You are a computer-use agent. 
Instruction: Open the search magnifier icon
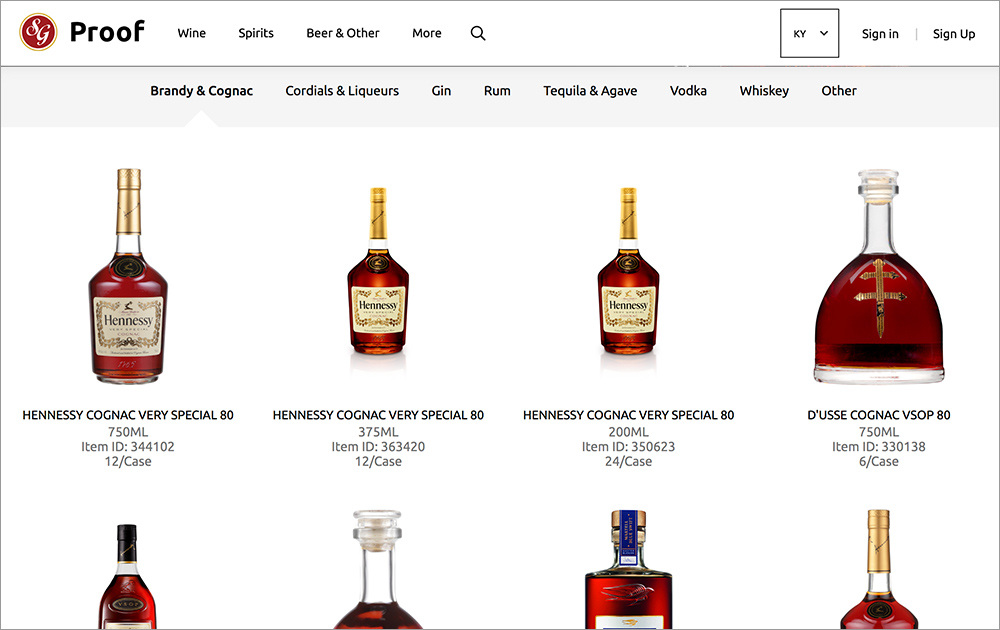[x=478, y=33]
